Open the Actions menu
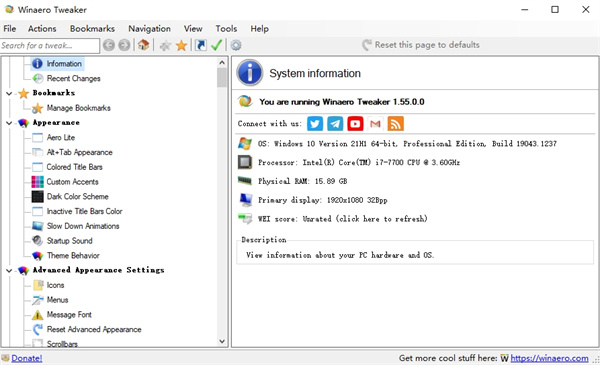This screenshot has height=365, width=600. [x=42, y=29]
